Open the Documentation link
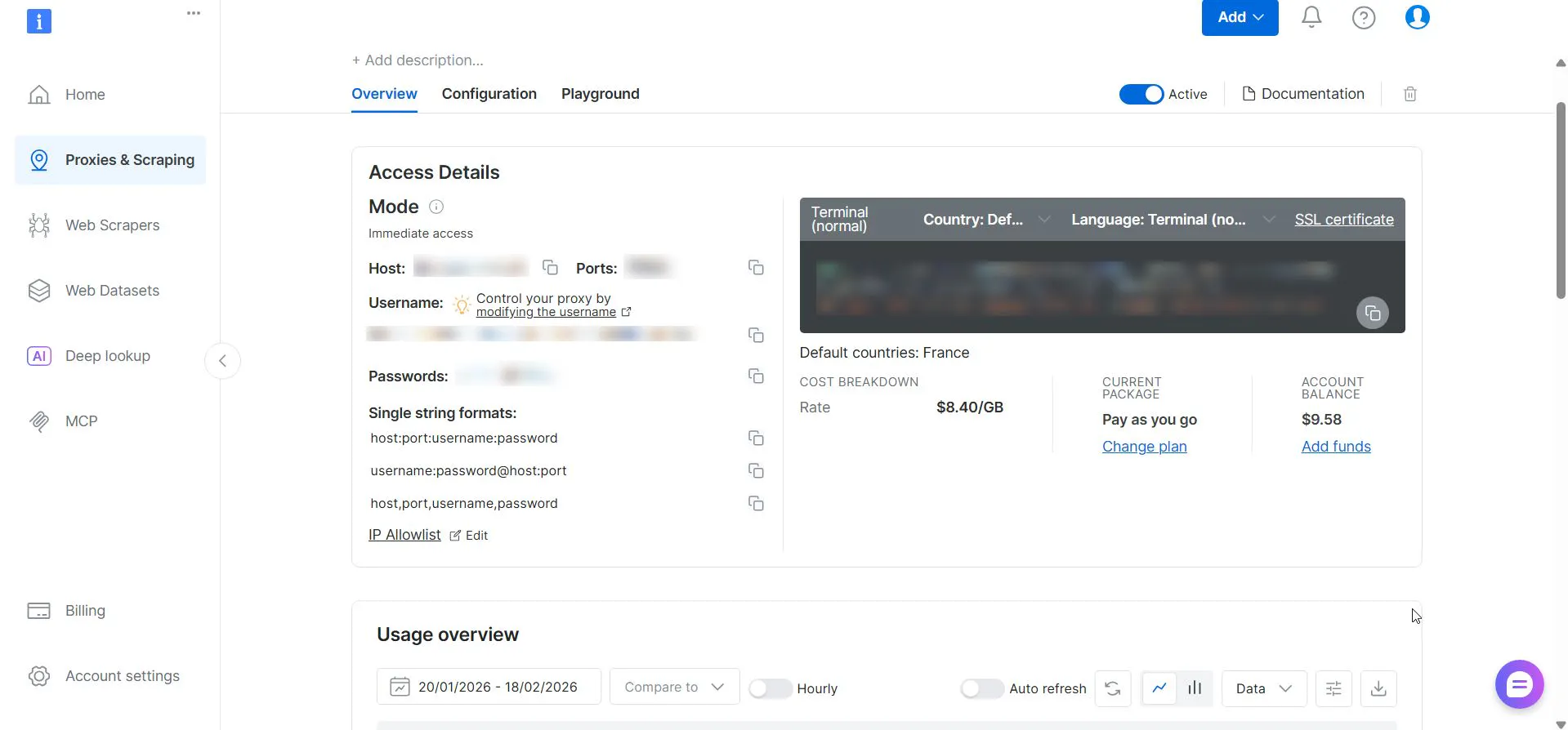1568x730 pixels. (1303, 94)
